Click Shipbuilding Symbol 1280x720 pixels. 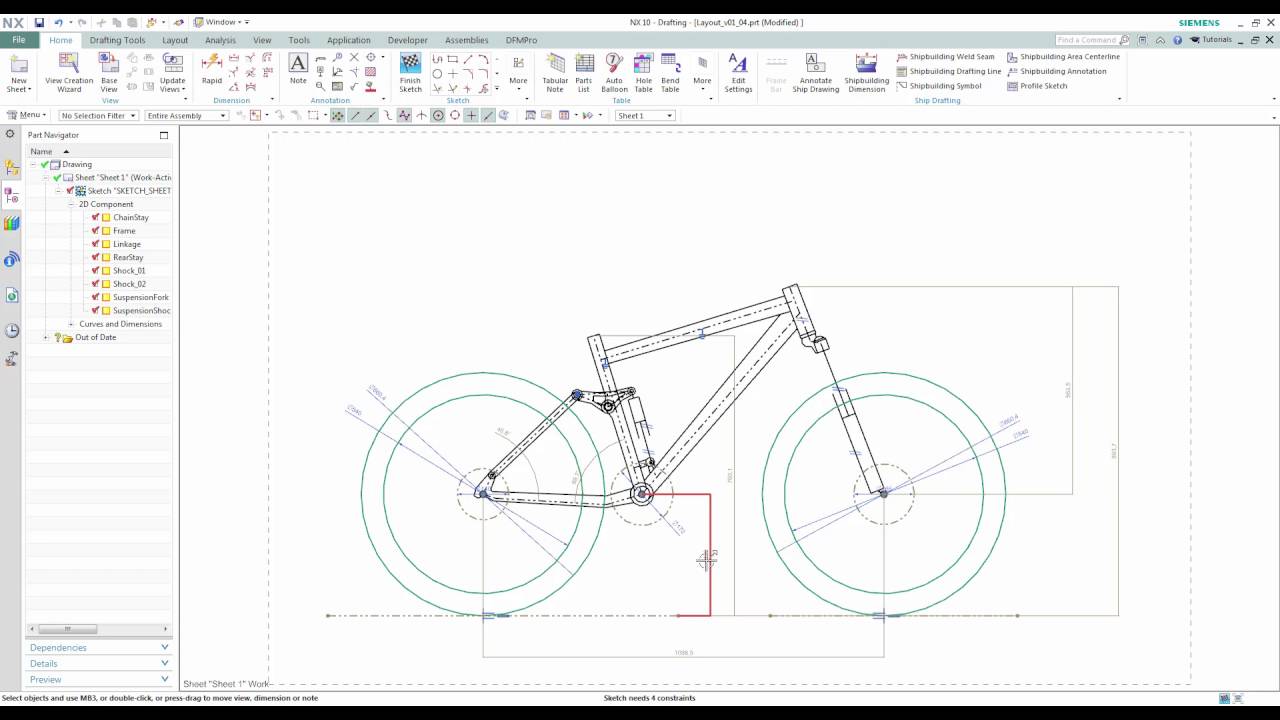tap(939, 86)
